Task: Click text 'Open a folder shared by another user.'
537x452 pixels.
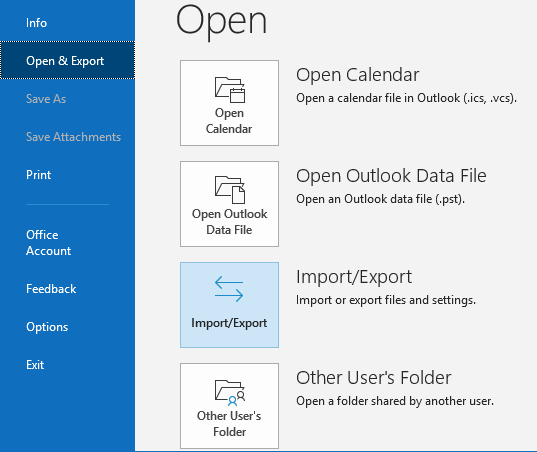Action: click(x=395, y=401)
